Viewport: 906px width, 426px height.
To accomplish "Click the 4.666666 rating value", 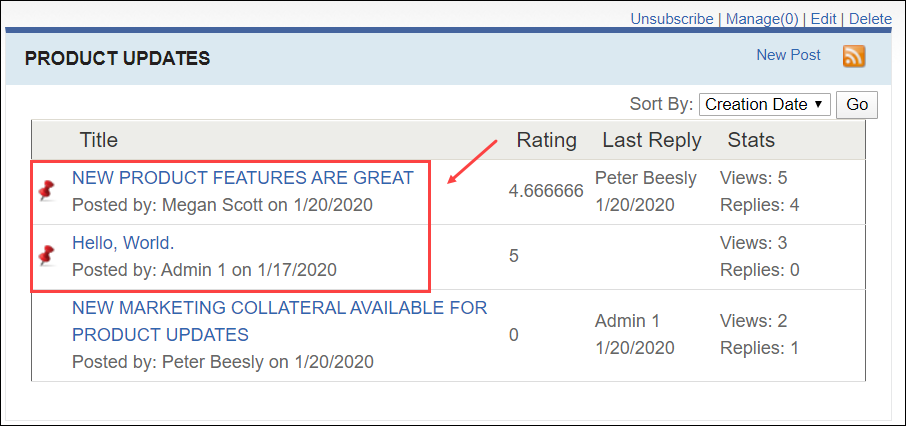I will click(546, 191).
